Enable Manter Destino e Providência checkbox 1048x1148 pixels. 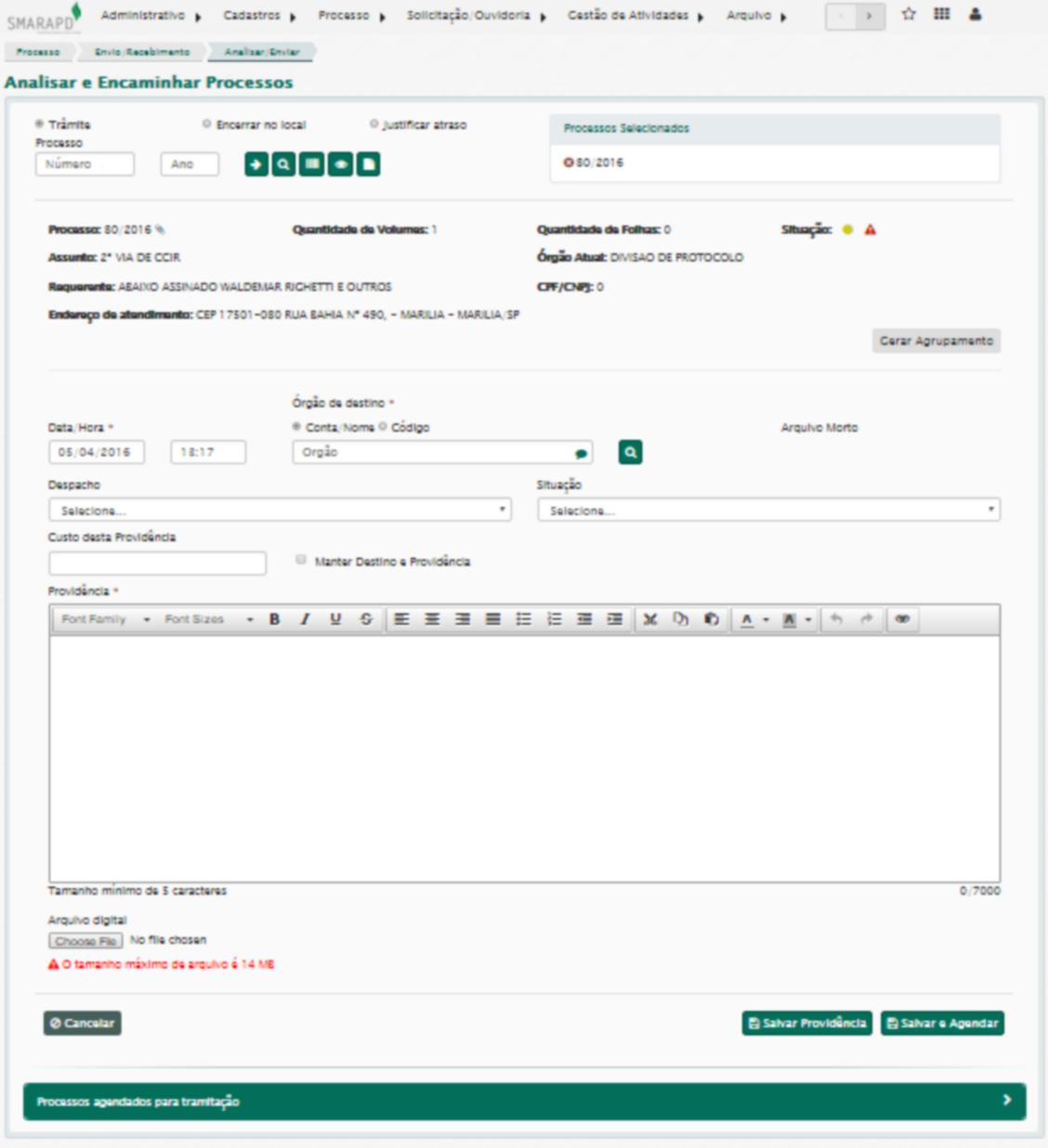tap(301, 559)
